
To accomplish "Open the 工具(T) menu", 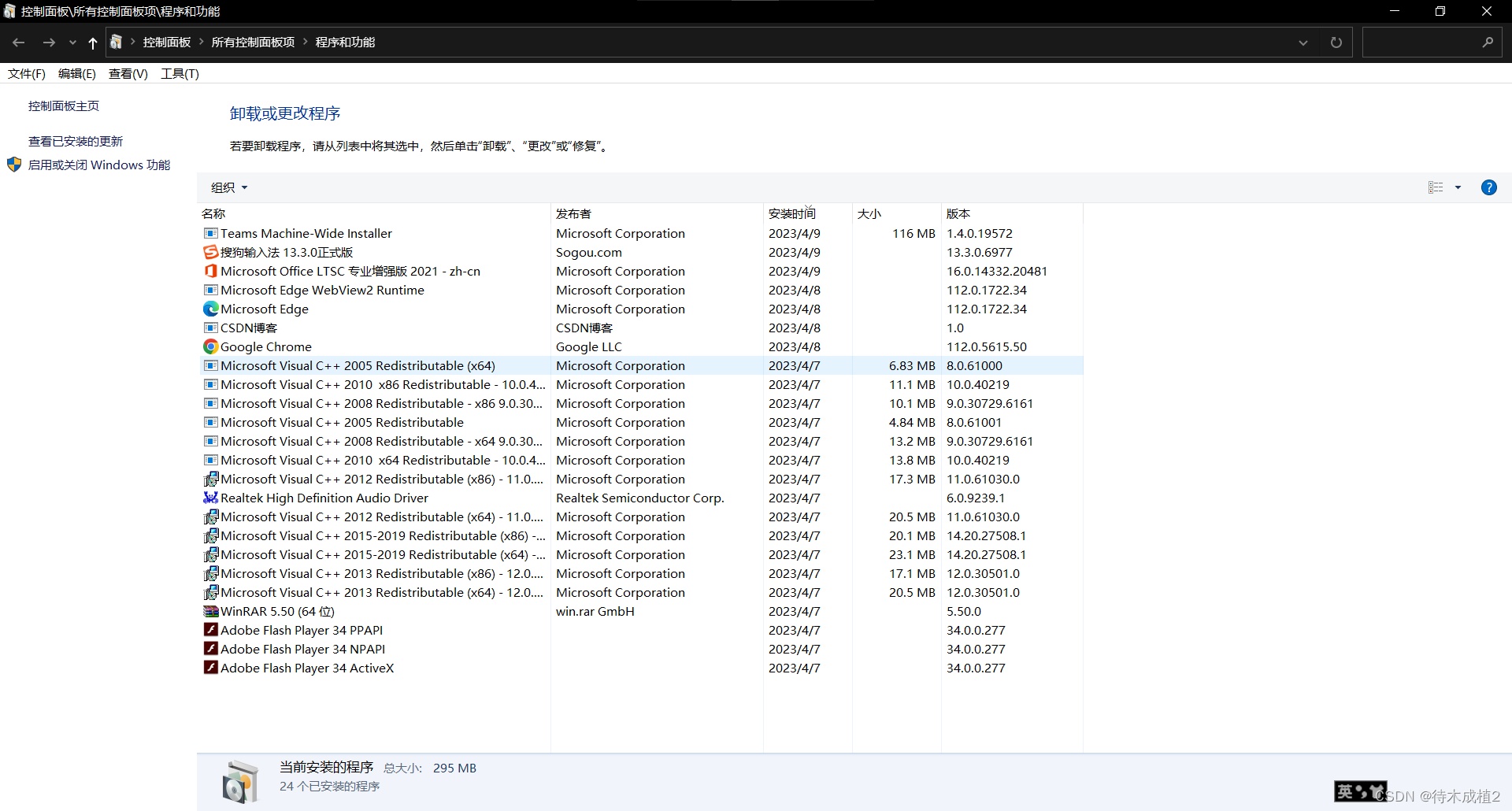I will [180, 73].
